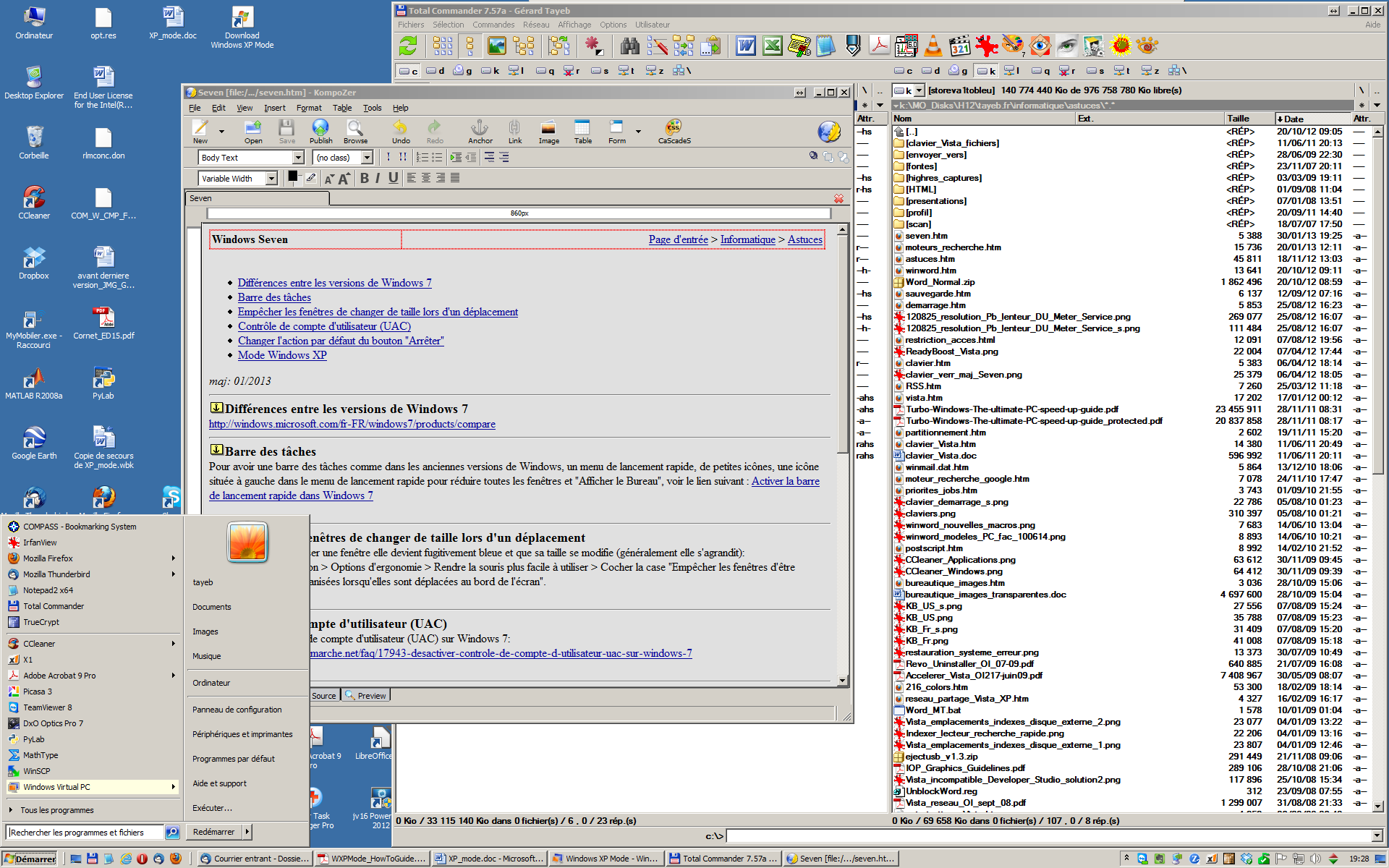Open CCleaner desktop icon
1389x868 pixels.
pyautogui.click(x=34, y=203)
